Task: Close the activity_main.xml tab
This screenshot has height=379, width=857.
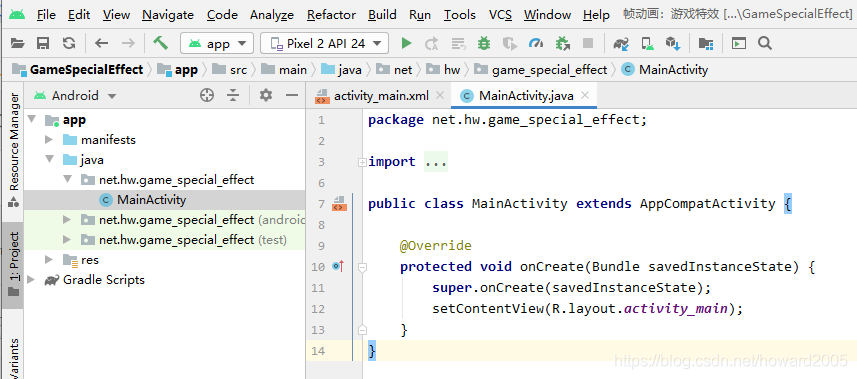Action: click(x=439, y=96)
